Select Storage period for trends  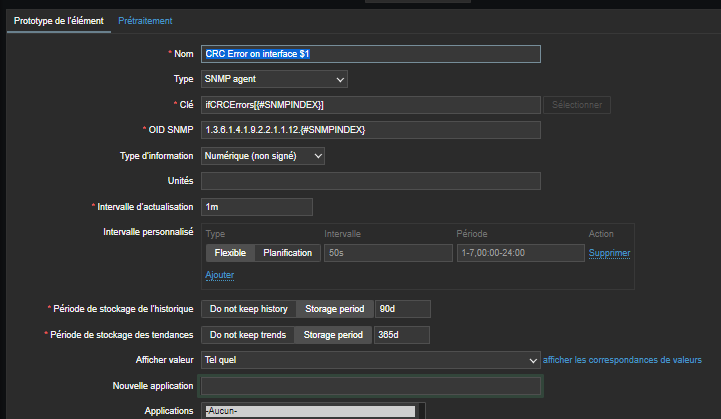333,335
